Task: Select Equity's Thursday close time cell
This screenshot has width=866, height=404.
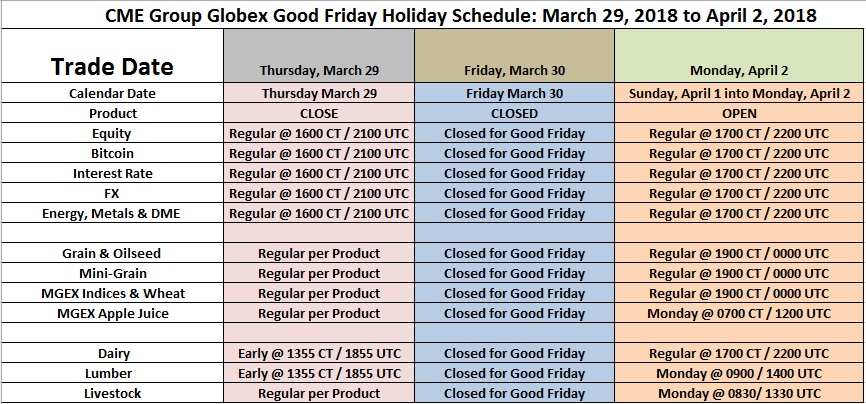Action: point(318,133)
